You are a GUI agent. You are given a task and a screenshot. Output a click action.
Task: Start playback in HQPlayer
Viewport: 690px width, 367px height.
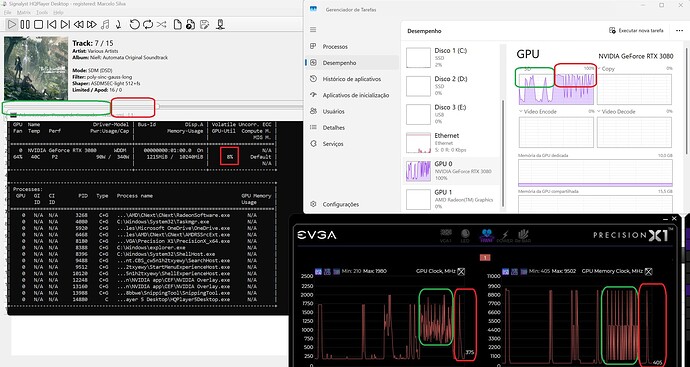[12, 25]
